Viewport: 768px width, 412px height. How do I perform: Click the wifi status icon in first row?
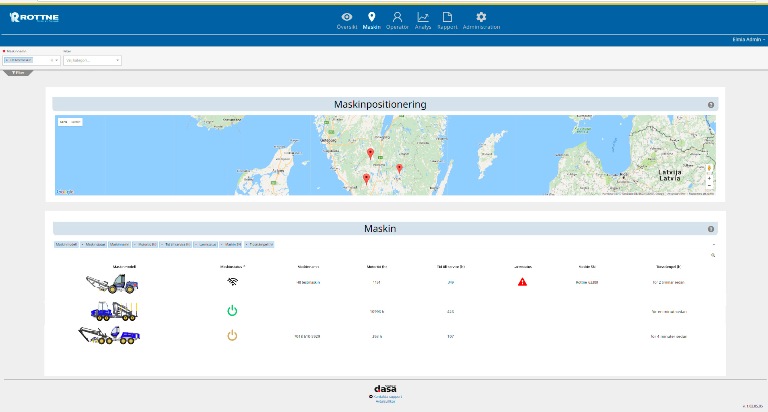point(232,282)
